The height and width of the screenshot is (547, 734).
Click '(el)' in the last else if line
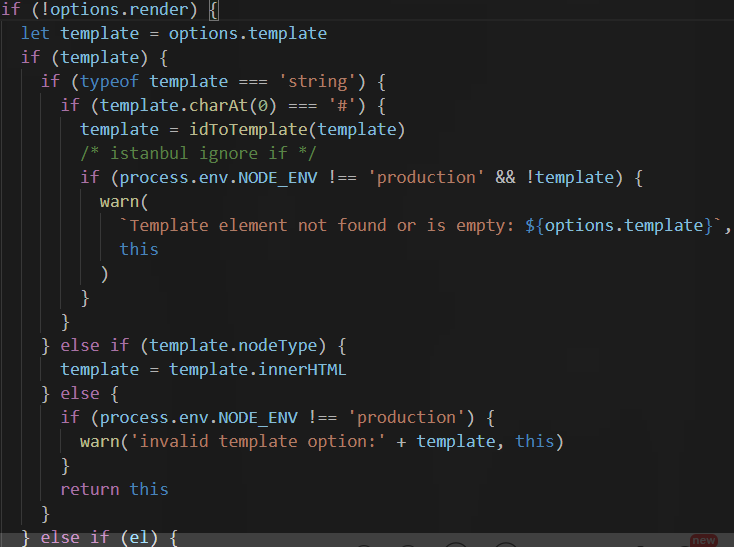point(139,538)
